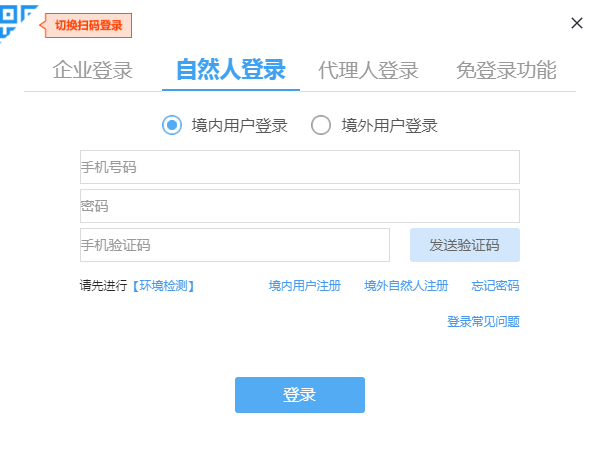
Task: Select the 自然人登录 tab
Action: pyautogui.click(x=231, y=70)
